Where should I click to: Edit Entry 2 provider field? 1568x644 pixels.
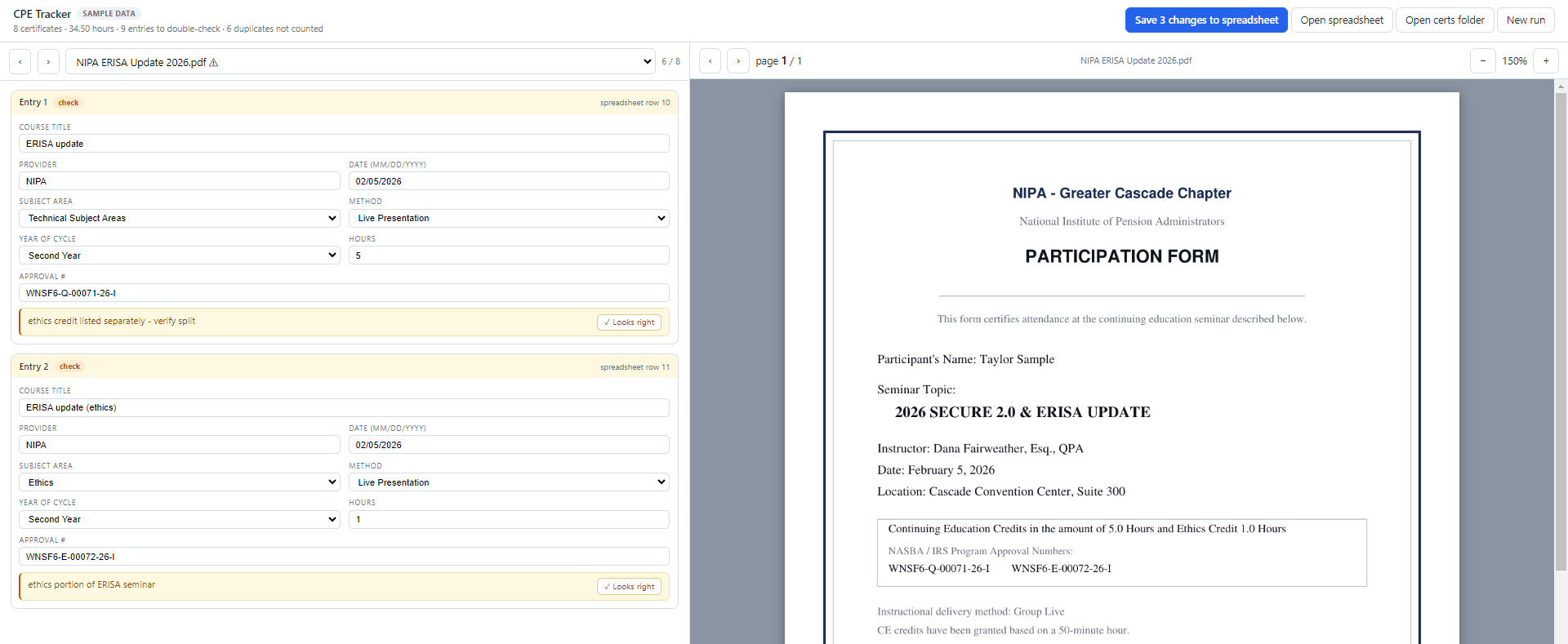(180, 445)
